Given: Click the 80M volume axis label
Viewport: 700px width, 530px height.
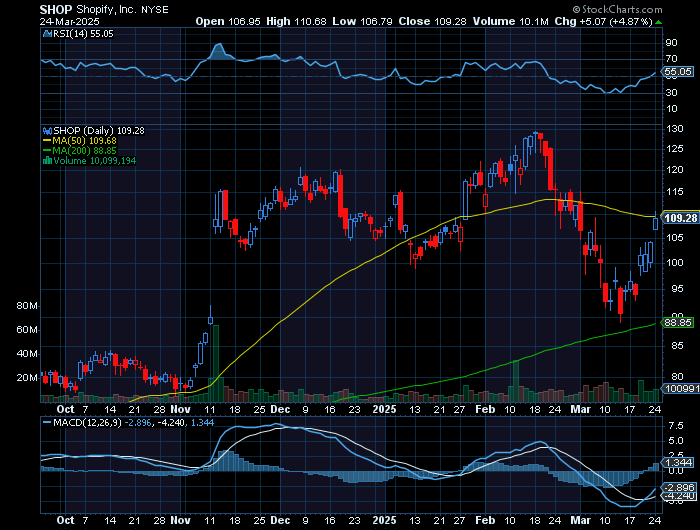Looking at the screenshot, I should tap(27, 306).
